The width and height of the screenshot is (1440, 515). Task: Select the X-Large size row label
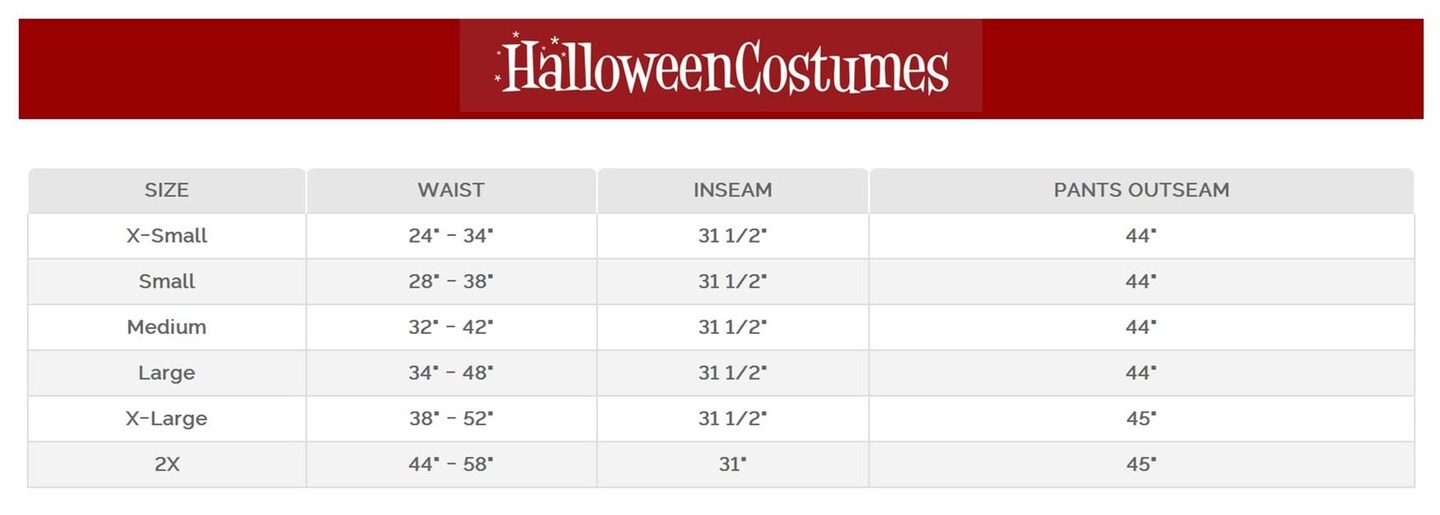coord(166,419)
